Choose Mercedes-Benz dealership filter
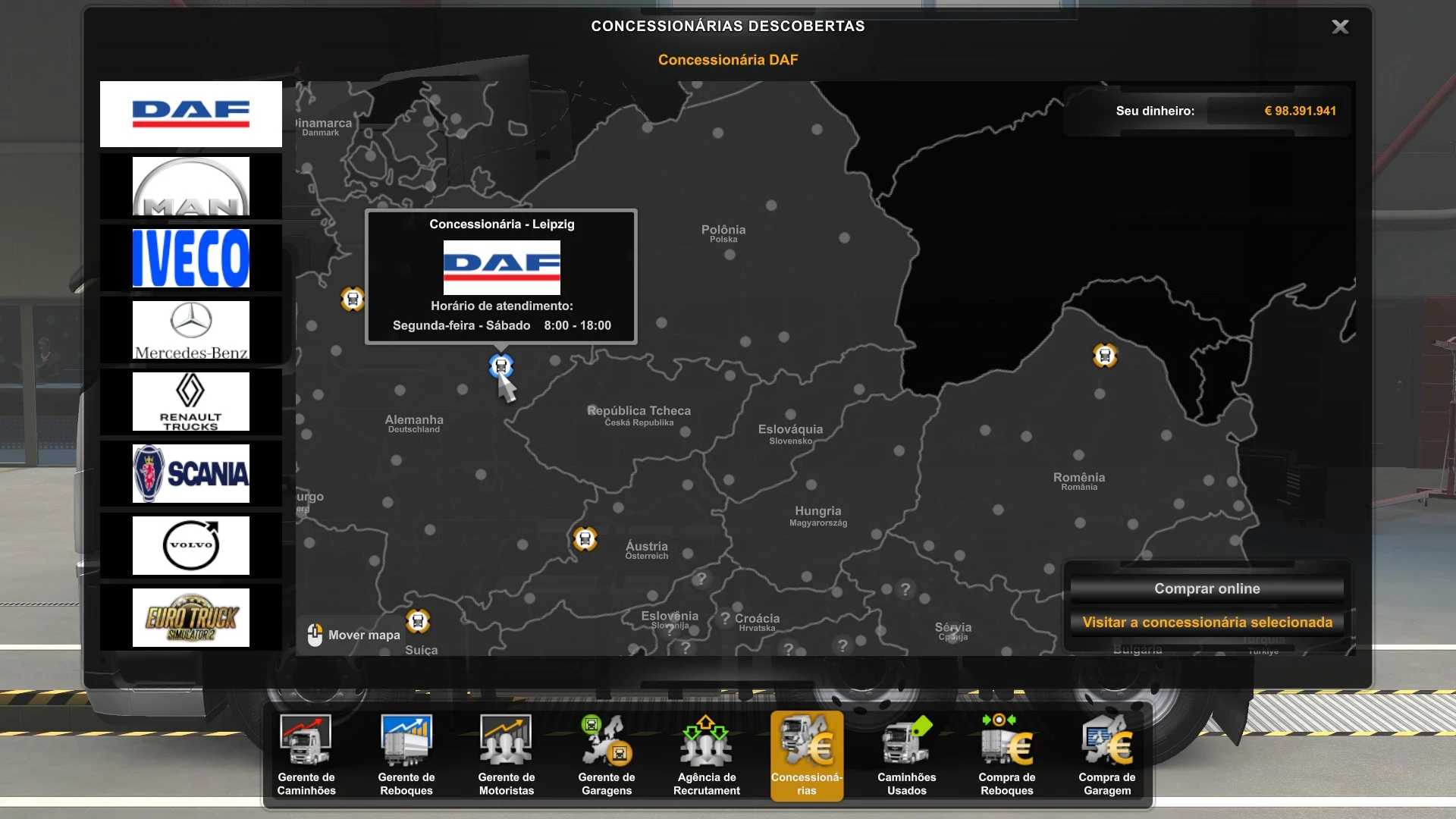Image resolution: width=1456 pixels, height=819 pixels. [x=190, y=331]
